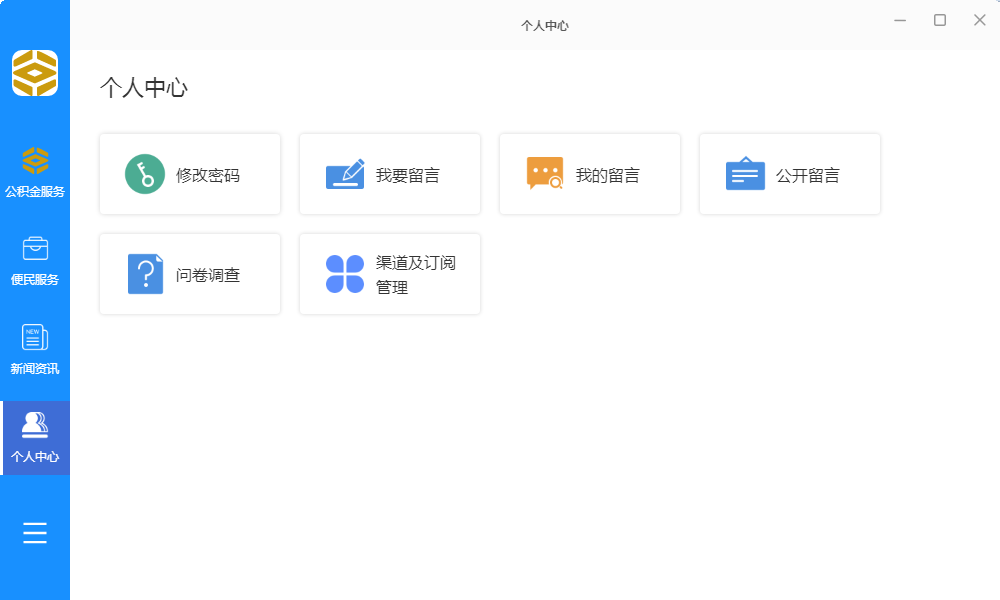Screen dimensions: 1000x600
Task: Click the blue pencil icon for leaving a message
Action: tap(345, 174)
